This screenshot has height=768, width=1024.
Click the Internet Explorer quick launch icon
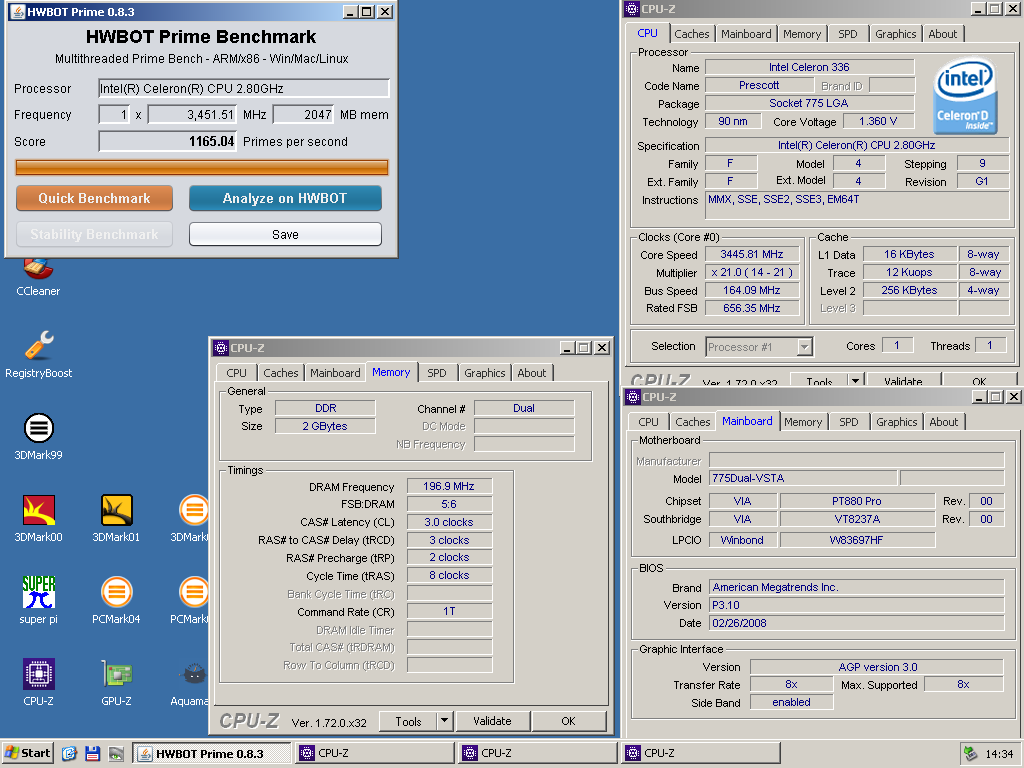[x=69, y=753]
